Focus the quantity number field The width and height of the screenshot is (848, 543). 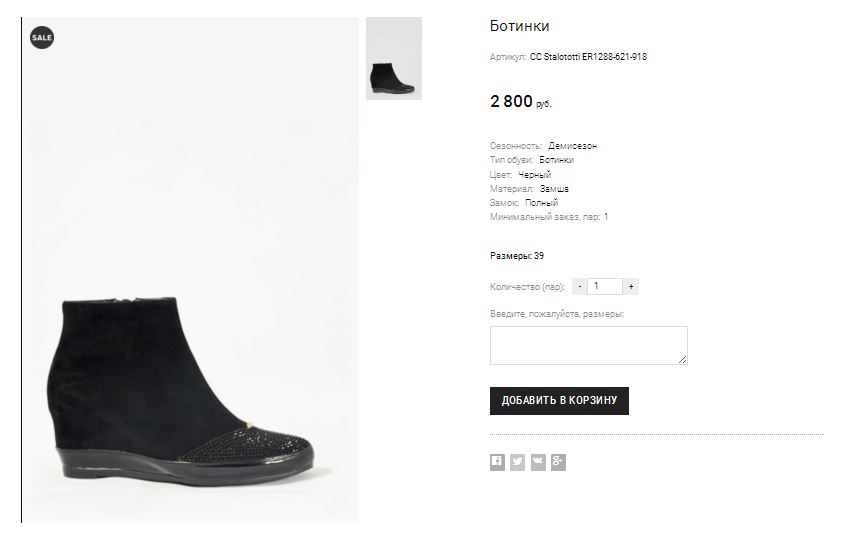(x=604, y=287)
